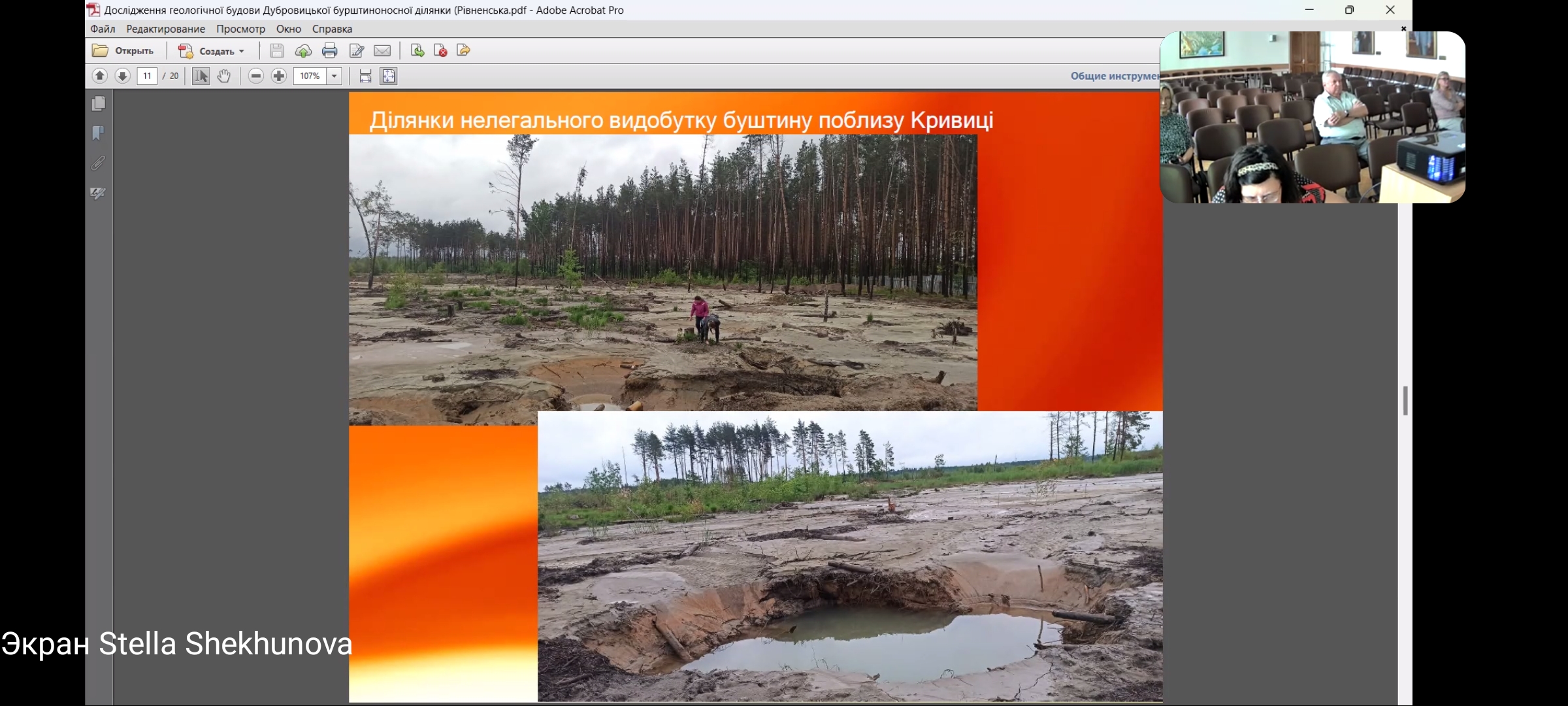1568x706 pixels.
Task: Open the Файл menu
Action: click(103, 29)
